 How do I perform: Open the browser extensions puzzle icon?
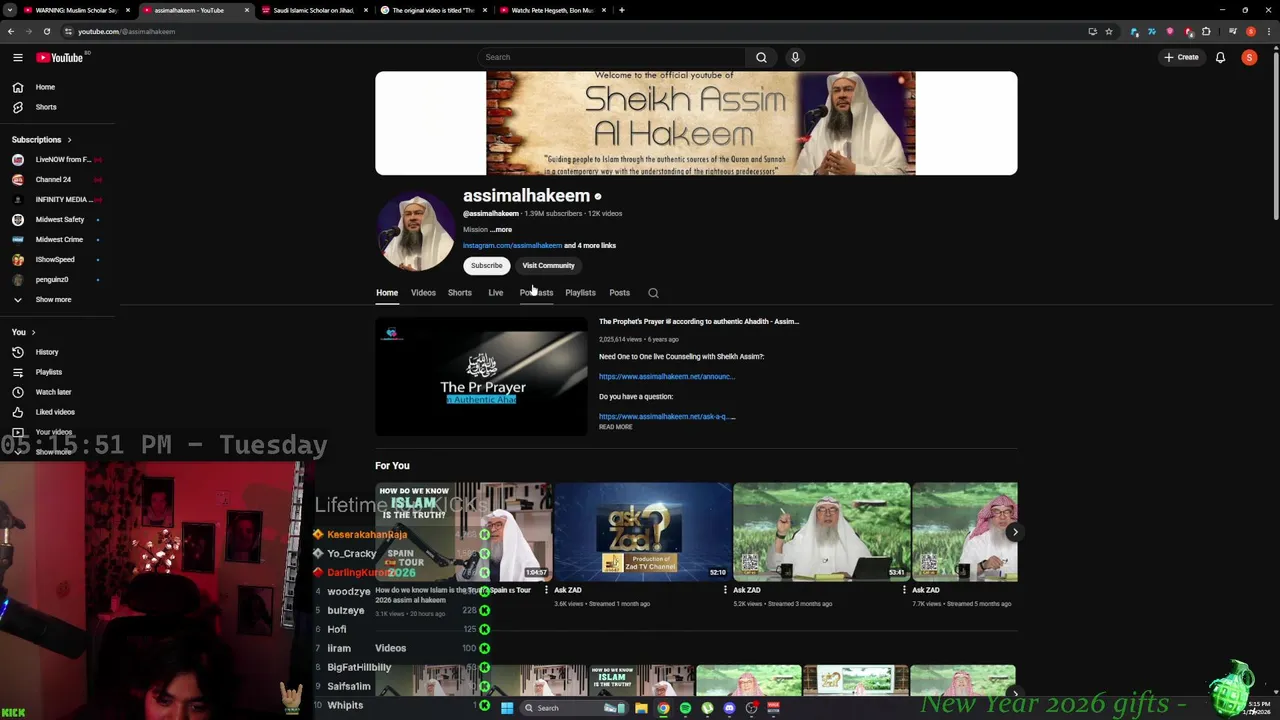[x=1206, y=31]
